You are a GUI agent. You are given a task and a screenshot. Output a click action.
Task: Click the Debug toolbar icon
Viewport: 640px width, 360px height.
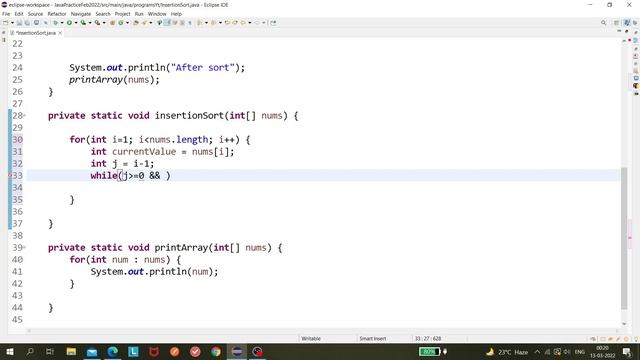point(55,23)
